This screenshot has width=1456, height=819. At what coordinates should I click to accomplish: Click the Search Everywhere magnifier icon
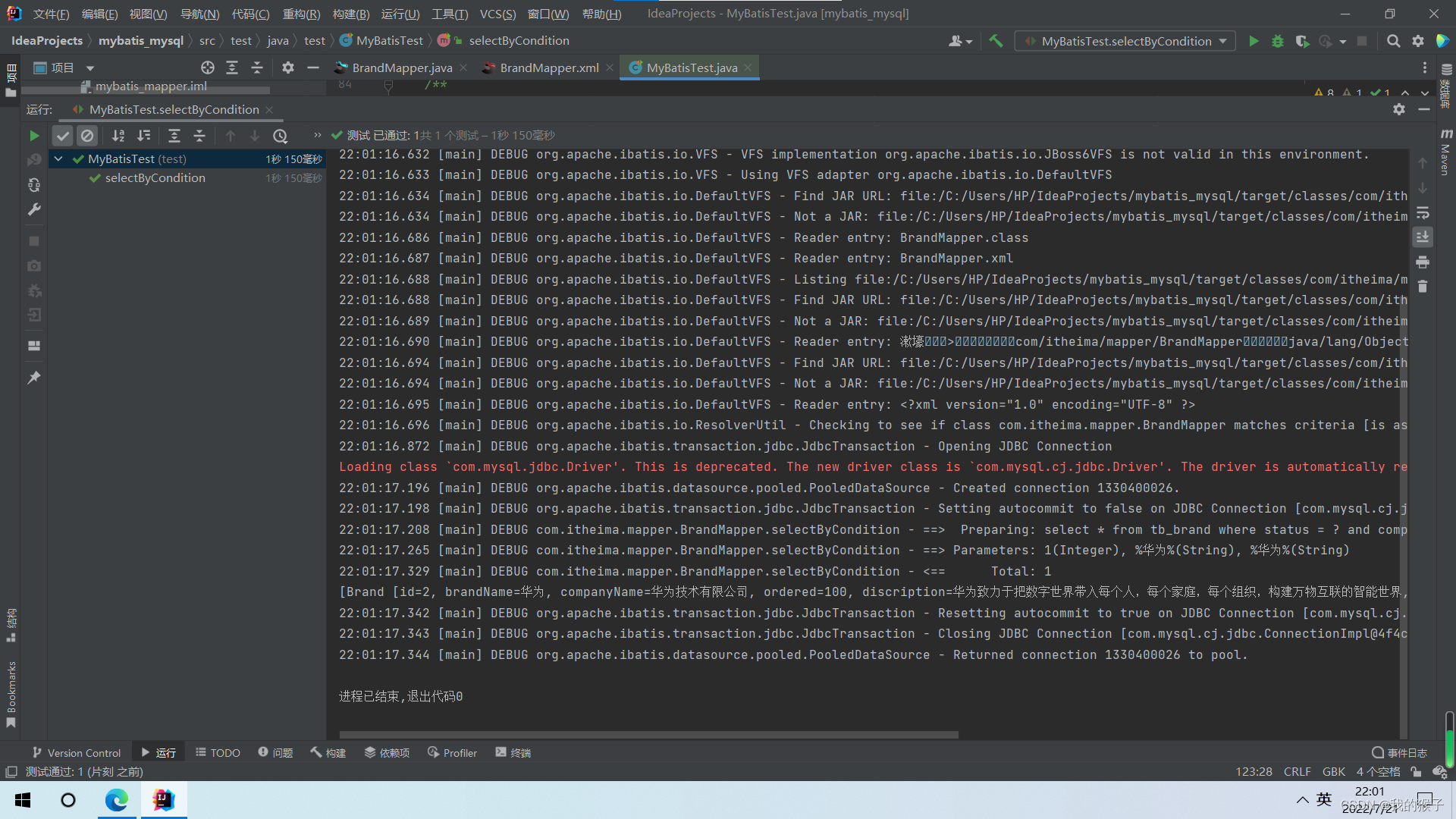(x=1393, y=41)
